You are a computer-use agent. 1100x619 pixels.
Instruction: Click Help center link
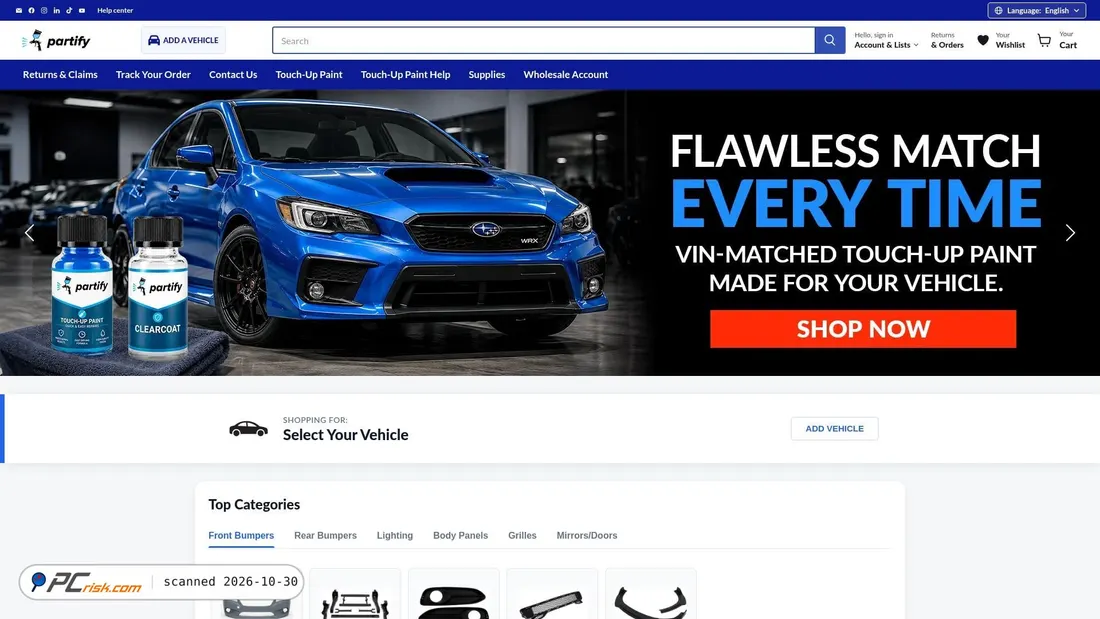[x=115, y=11]
